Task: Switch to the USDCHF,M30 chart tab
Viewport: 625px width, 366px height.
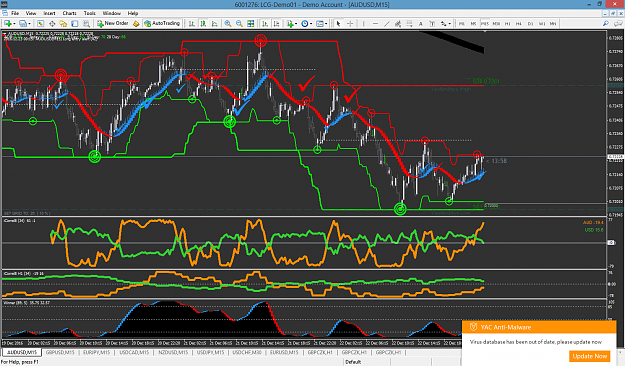Action: 247,353
